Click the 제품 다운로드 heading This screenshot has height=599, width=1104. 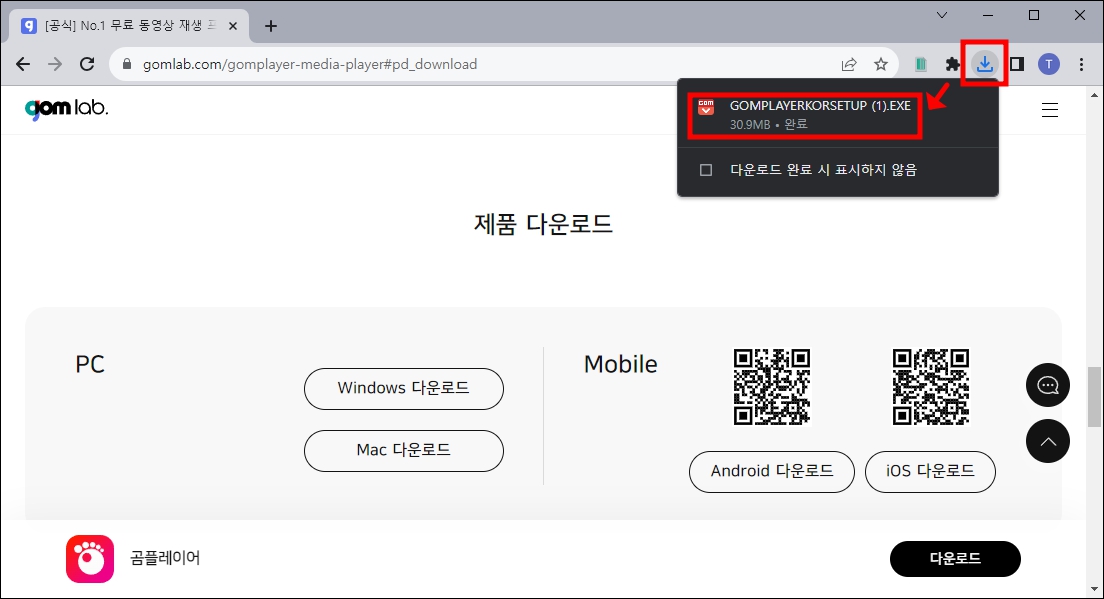(x=543, y=224)
